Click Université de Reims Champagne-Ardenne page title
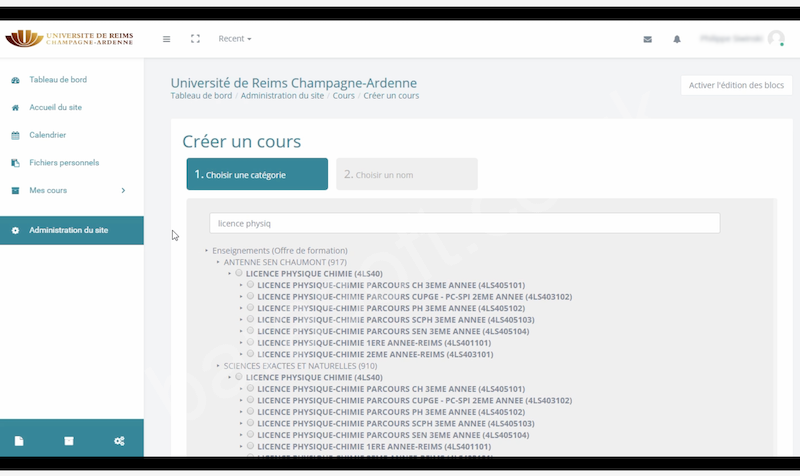This screenshot has height=476, width=800. click(293, 83)
